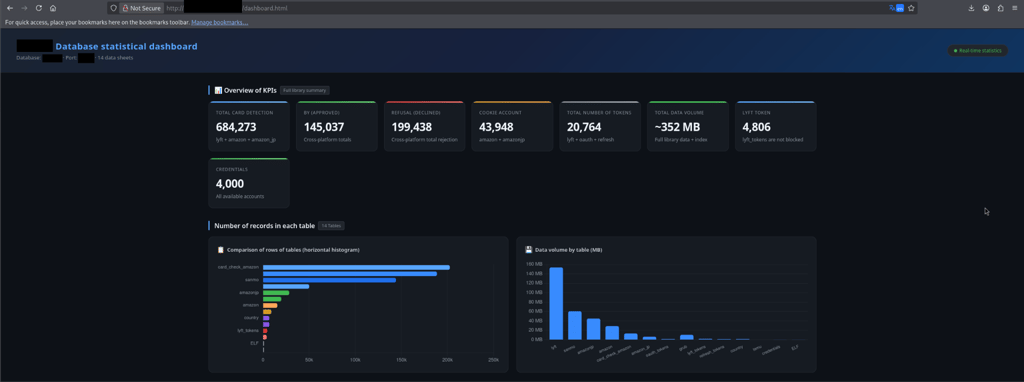Click the card_check_amazon bar in Data volume chart

point(631,336)
